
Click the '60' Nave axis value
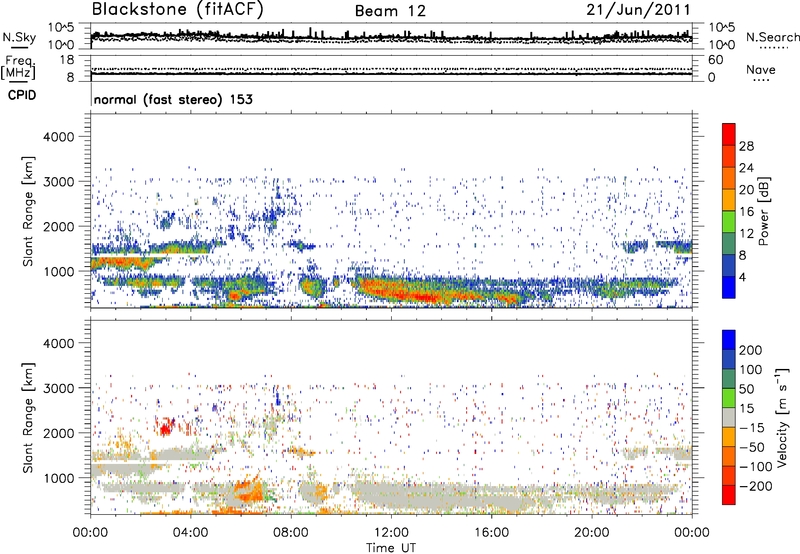(x=715, y=60)
